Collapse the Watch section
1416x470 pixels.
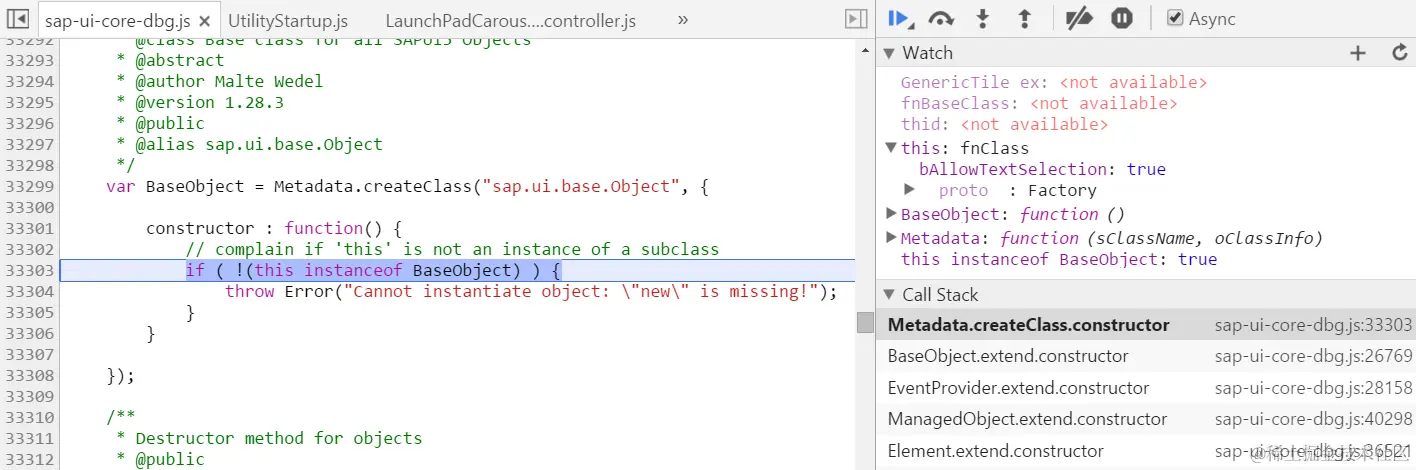tap(890, 53)
